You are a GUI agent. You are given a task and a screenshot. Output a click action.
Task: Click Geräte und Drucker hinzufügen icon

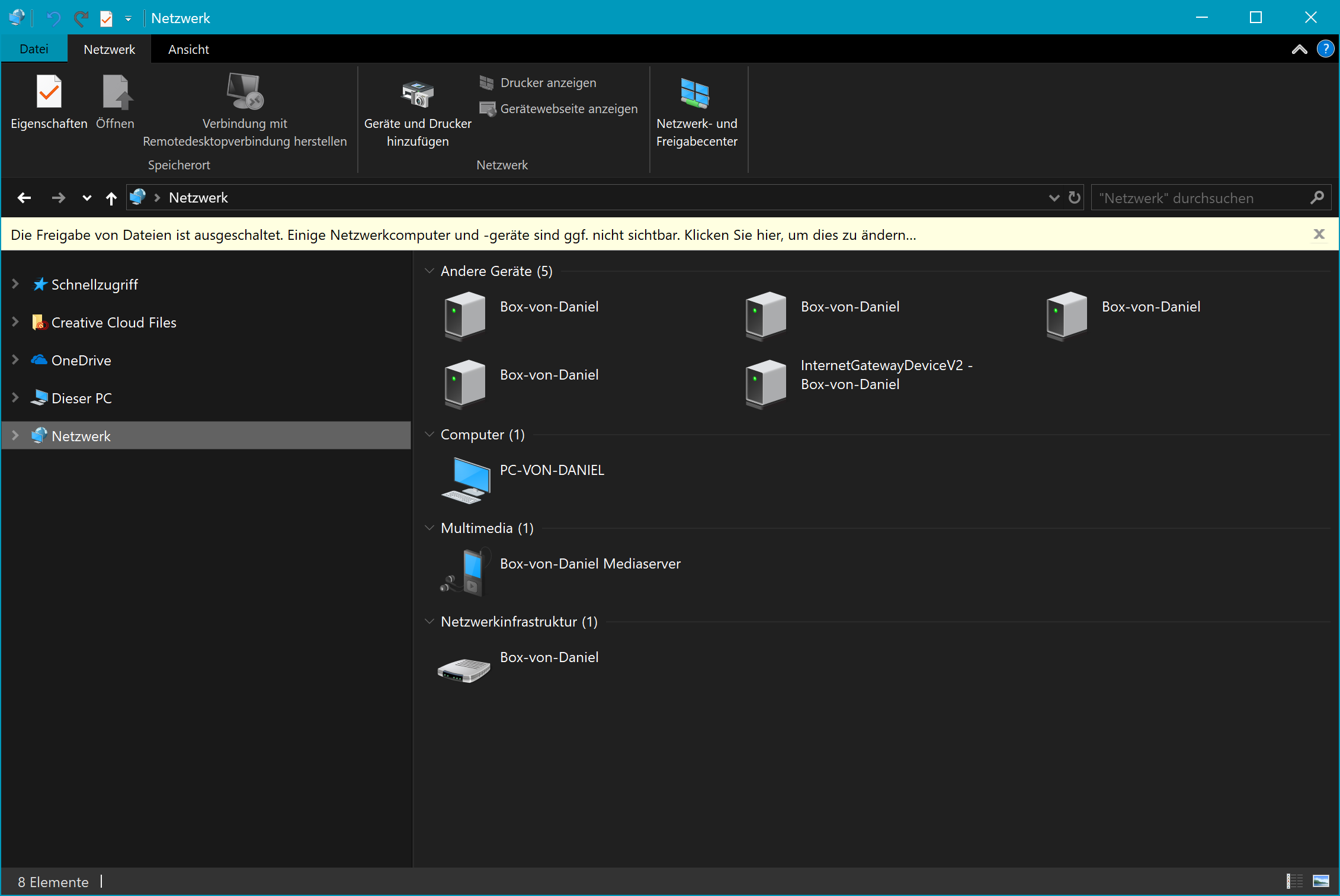click(418, 95)
